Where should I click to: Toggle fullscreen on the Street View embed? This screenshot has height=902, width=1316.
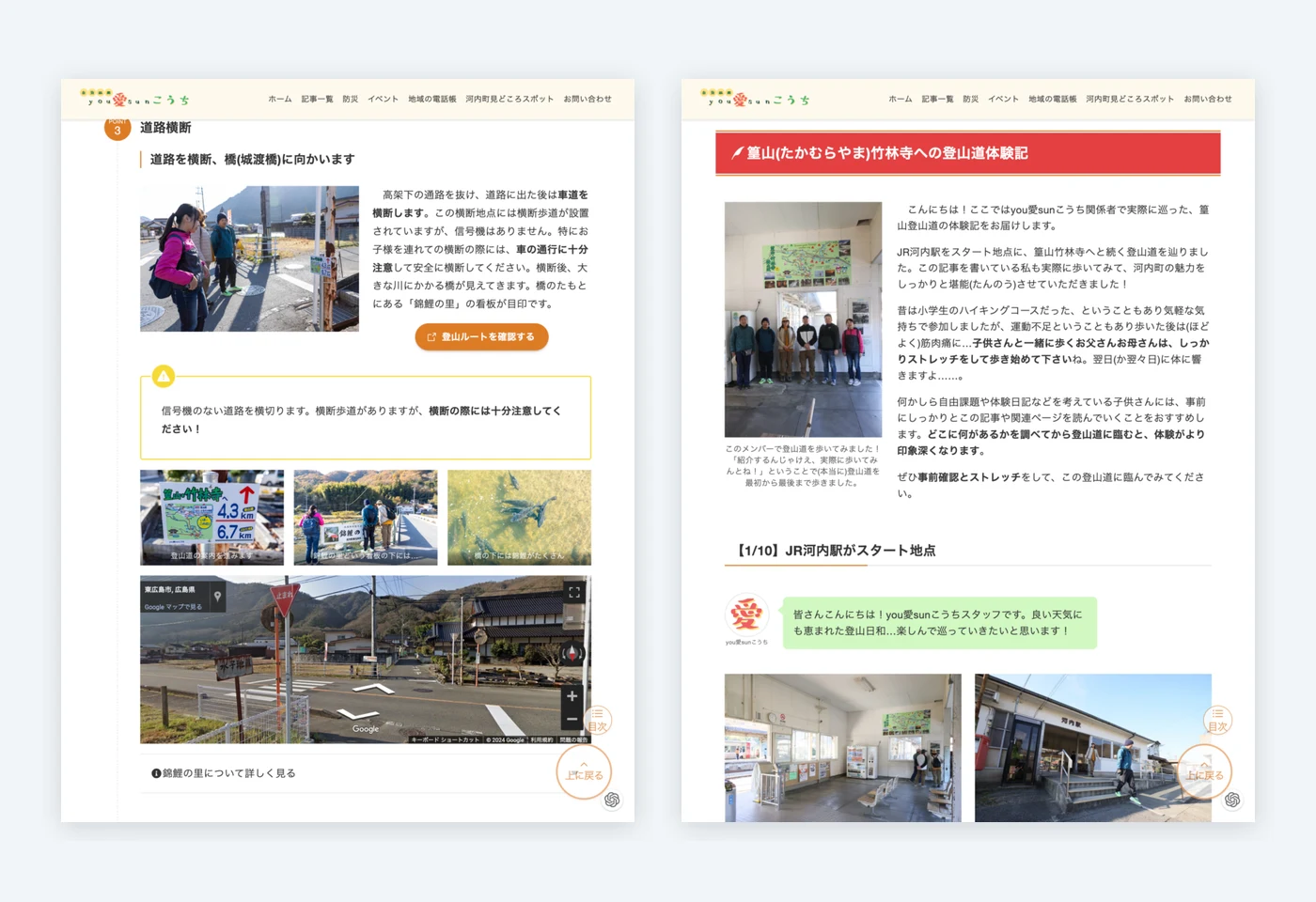(x=573, y=592)
